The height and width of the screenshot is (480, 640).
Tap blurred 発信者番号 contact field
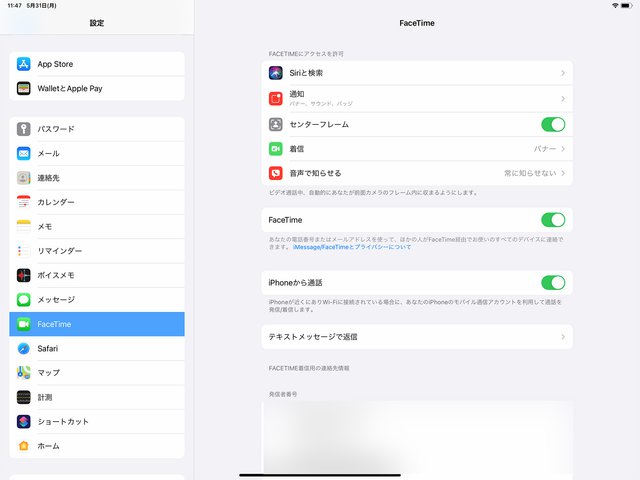click(x=417, y=437)
